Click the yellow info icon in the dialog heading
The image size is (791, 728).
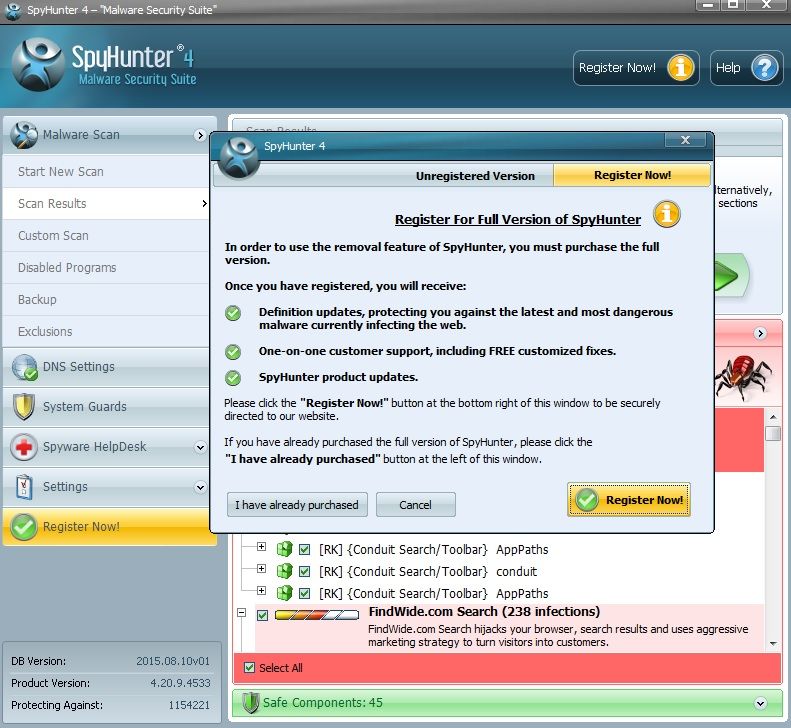point(666,214)
